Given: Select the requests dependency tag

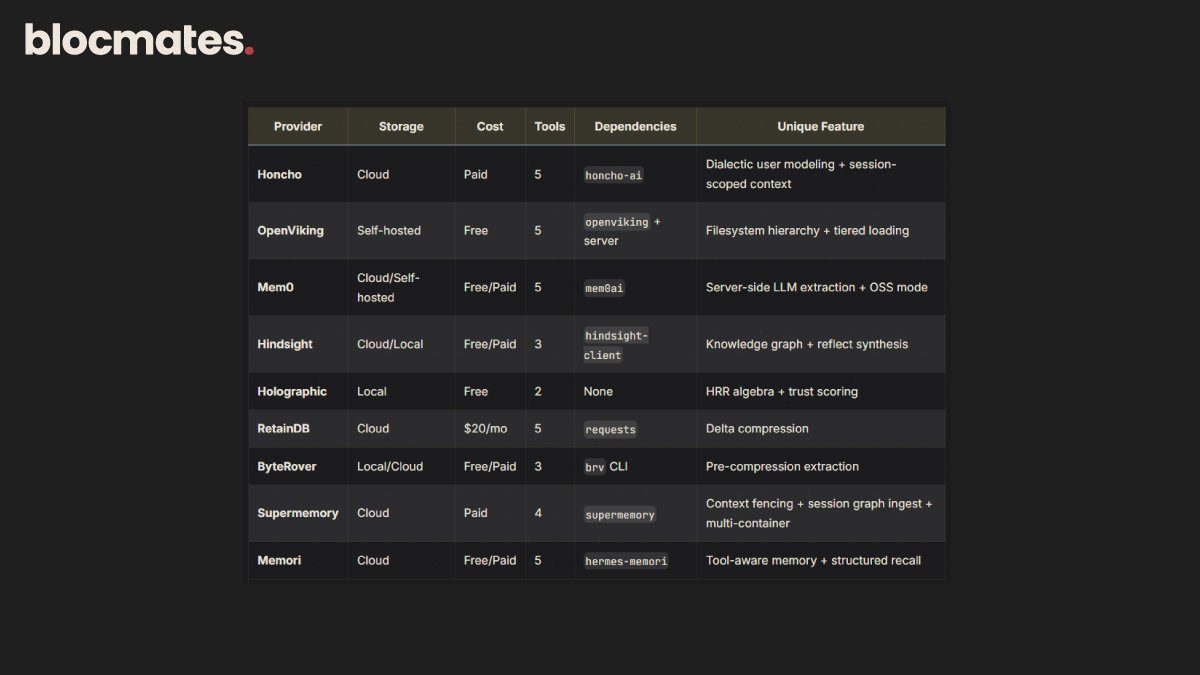Looking at the screenshot, I should click(x=610, y=430).
